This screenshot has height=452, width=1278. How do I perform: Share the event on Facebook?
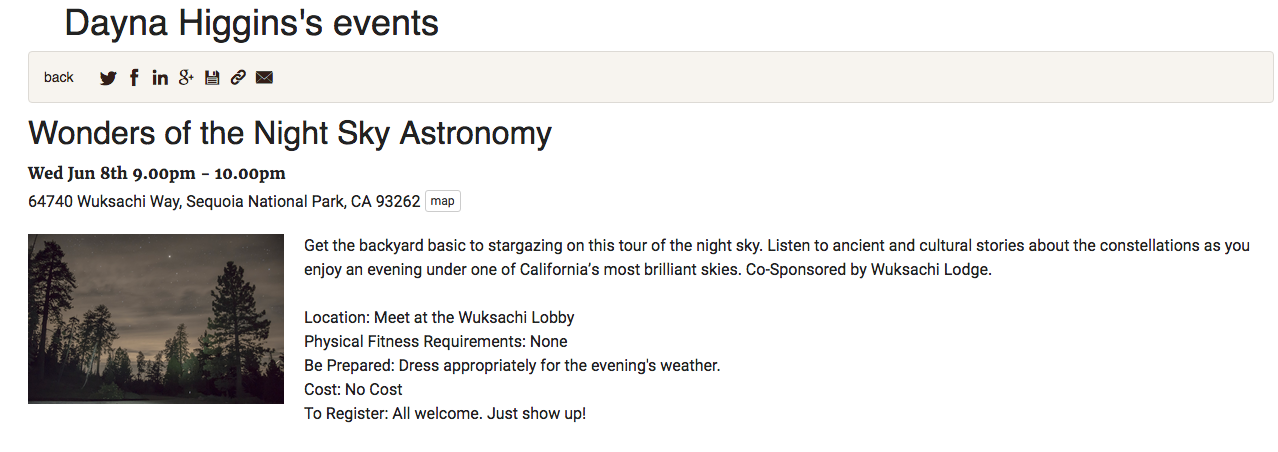click(x=134, y=77)
